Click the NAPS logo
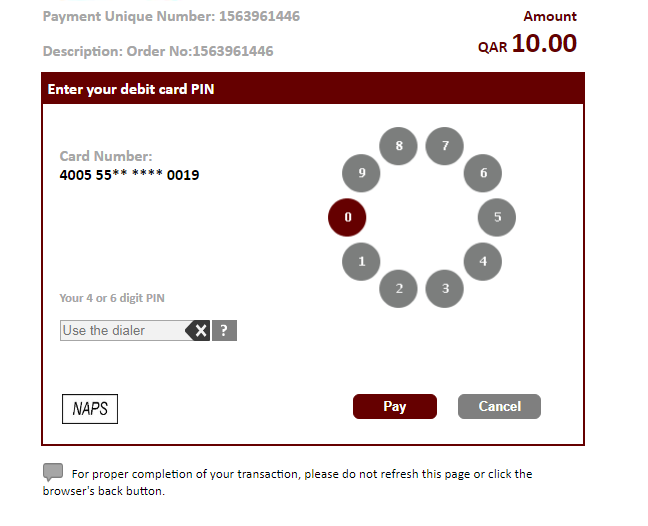The height and width of the screenshot is (526, 648). 90,409
